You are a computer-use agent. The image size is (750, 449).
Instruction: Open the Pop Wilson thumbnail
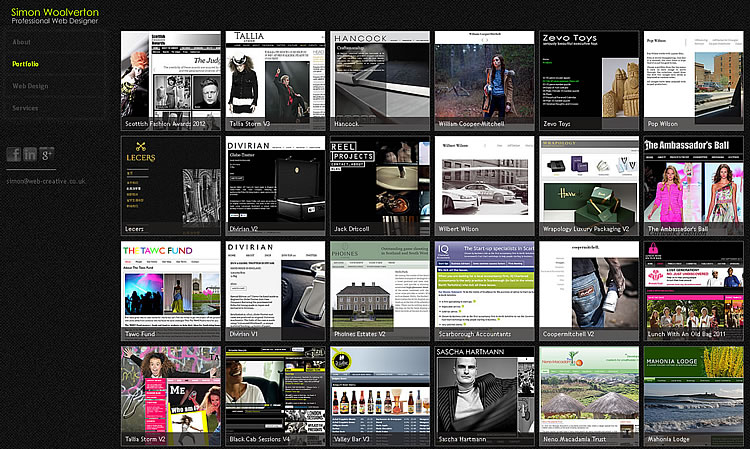pos(694,81)
